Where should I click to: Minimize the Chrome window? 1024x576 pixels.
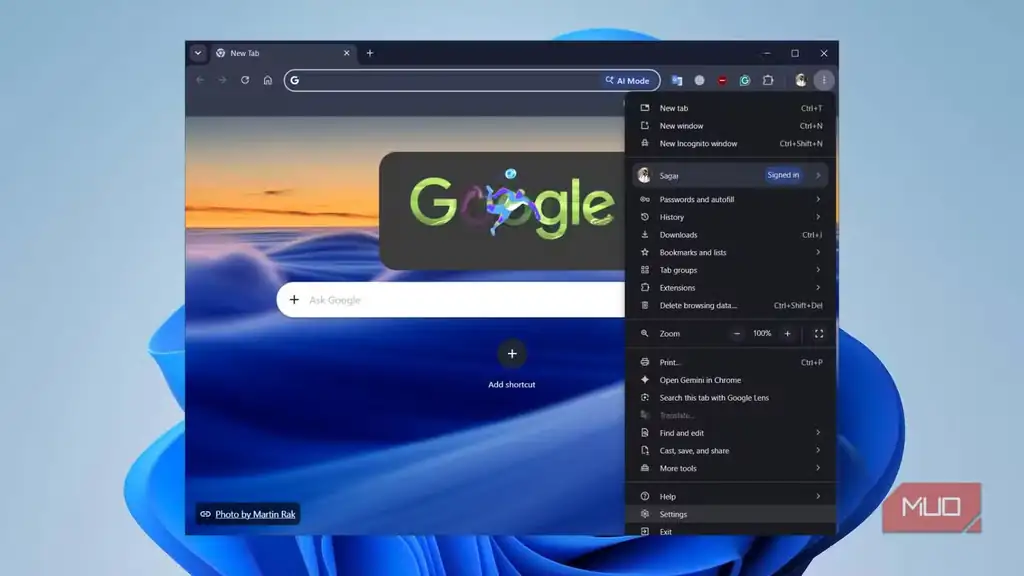[x=767, y=53]
